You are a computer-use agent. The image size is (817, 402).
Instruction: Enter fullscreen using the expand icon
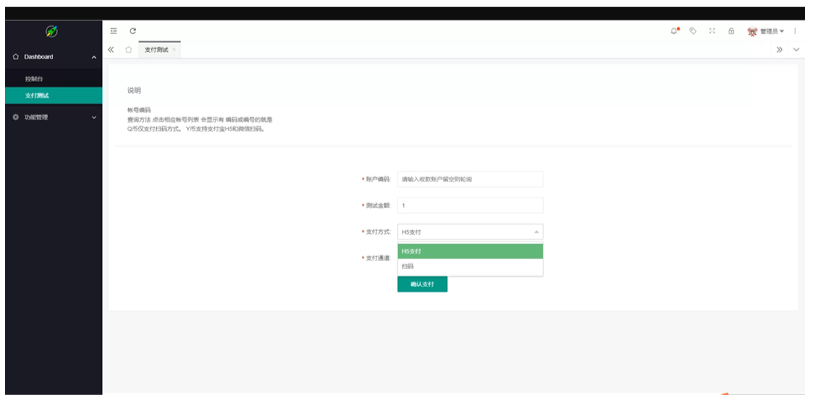pos(712,31)
